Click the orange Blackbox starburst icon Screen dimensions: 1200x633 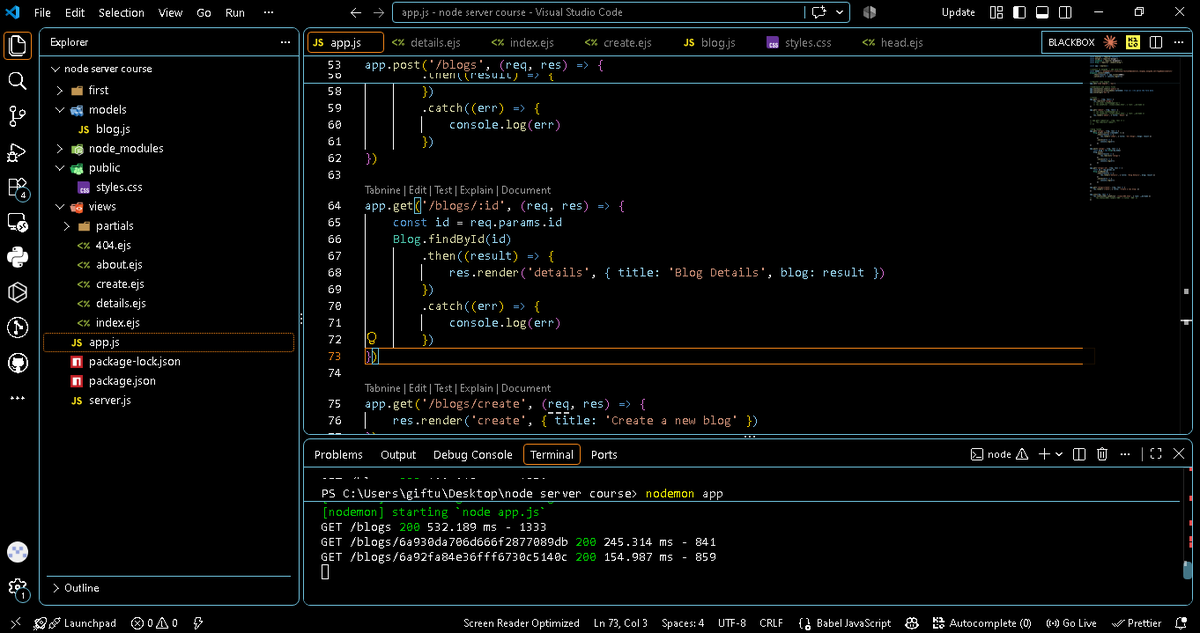click(x=1110, y=42)
